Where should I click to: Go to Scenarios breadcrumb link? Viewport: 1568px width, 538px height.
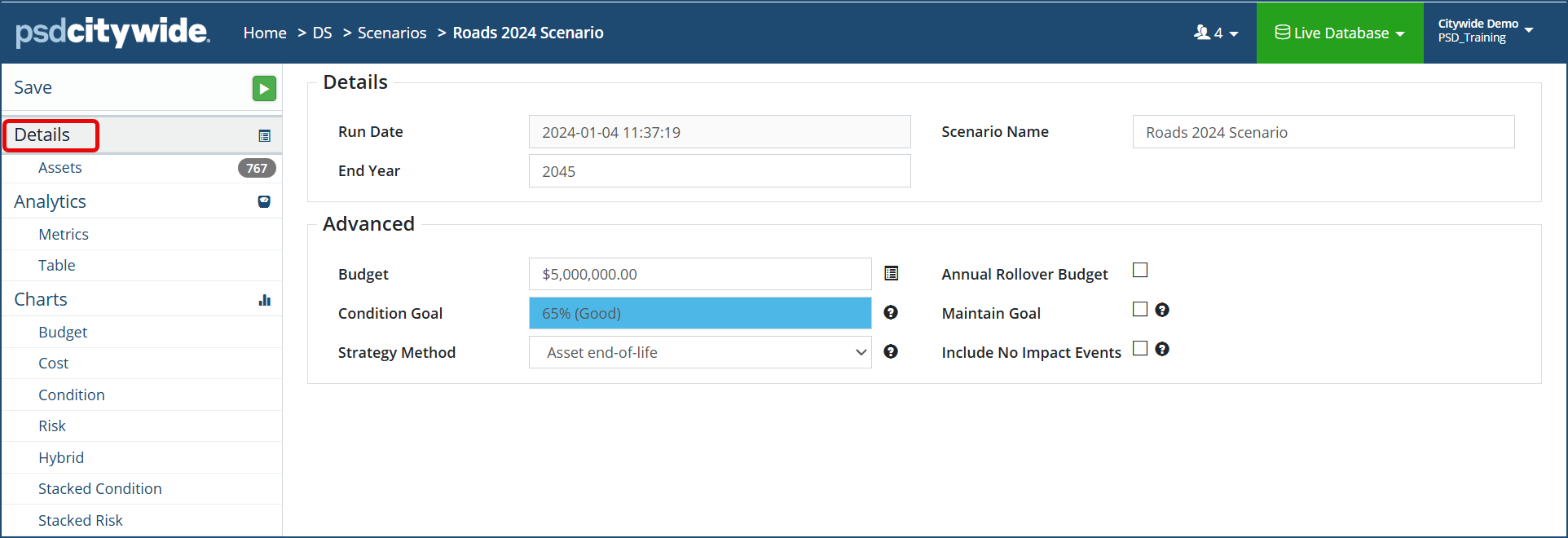392,33
